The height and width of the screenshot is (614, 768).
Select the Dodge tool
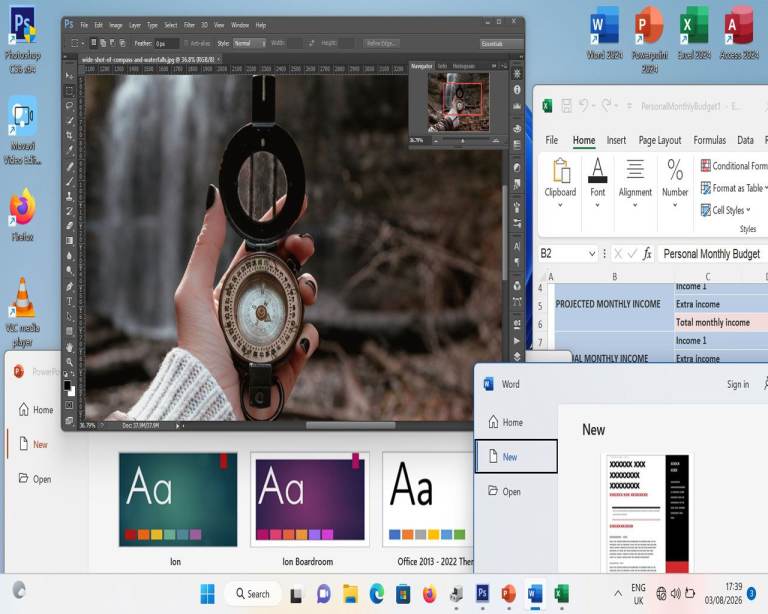point(70,270)
